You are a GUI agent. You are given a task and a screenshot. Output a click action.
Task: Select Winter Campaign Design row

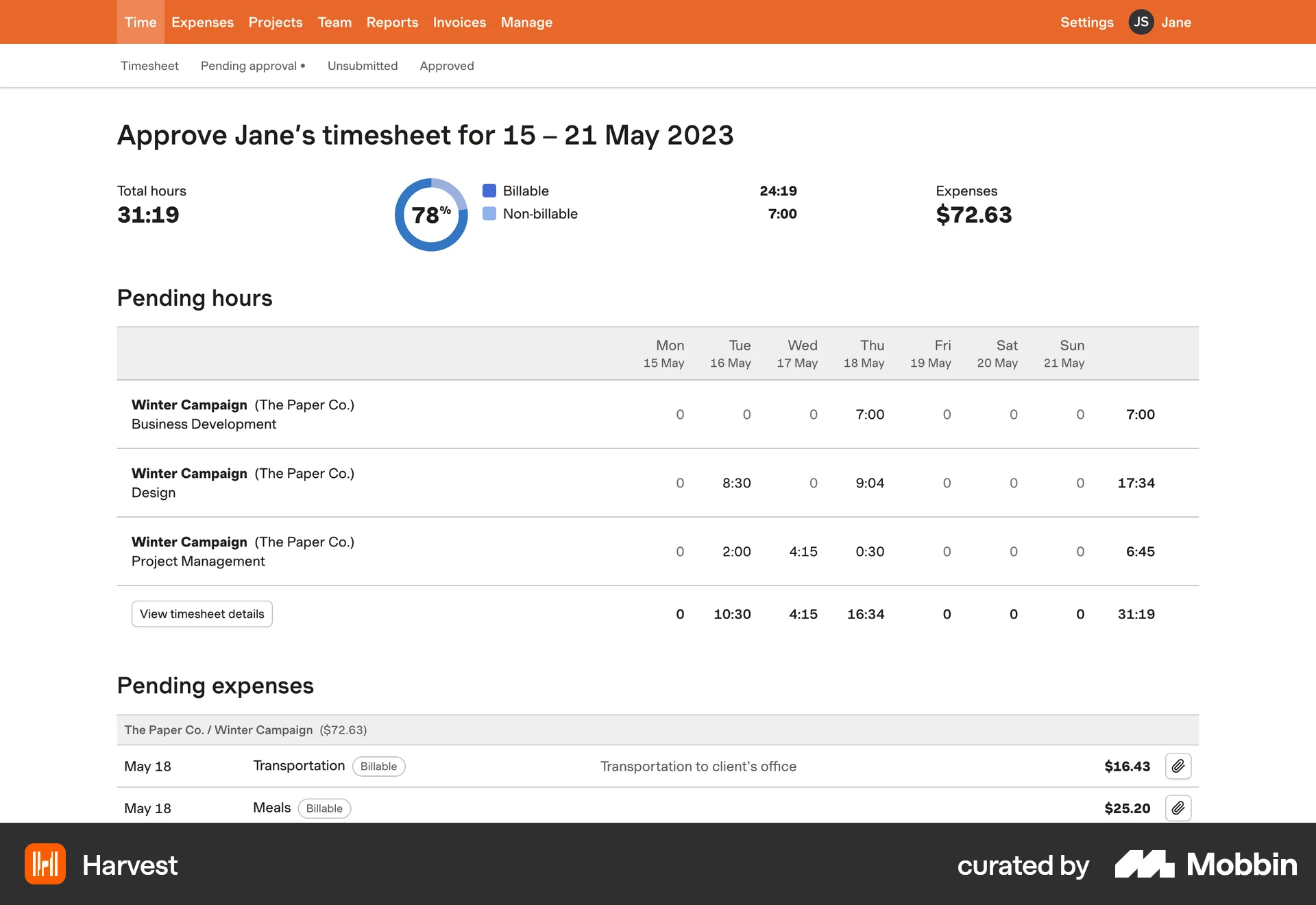[x=243, y=483]
